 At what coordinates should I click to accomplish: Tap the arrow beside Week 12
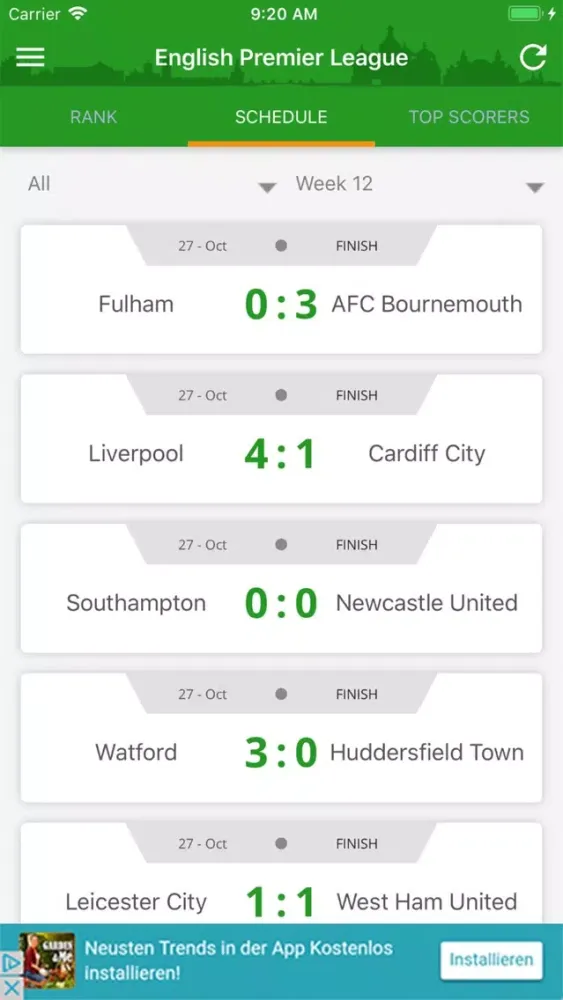[x=535, y=188]
